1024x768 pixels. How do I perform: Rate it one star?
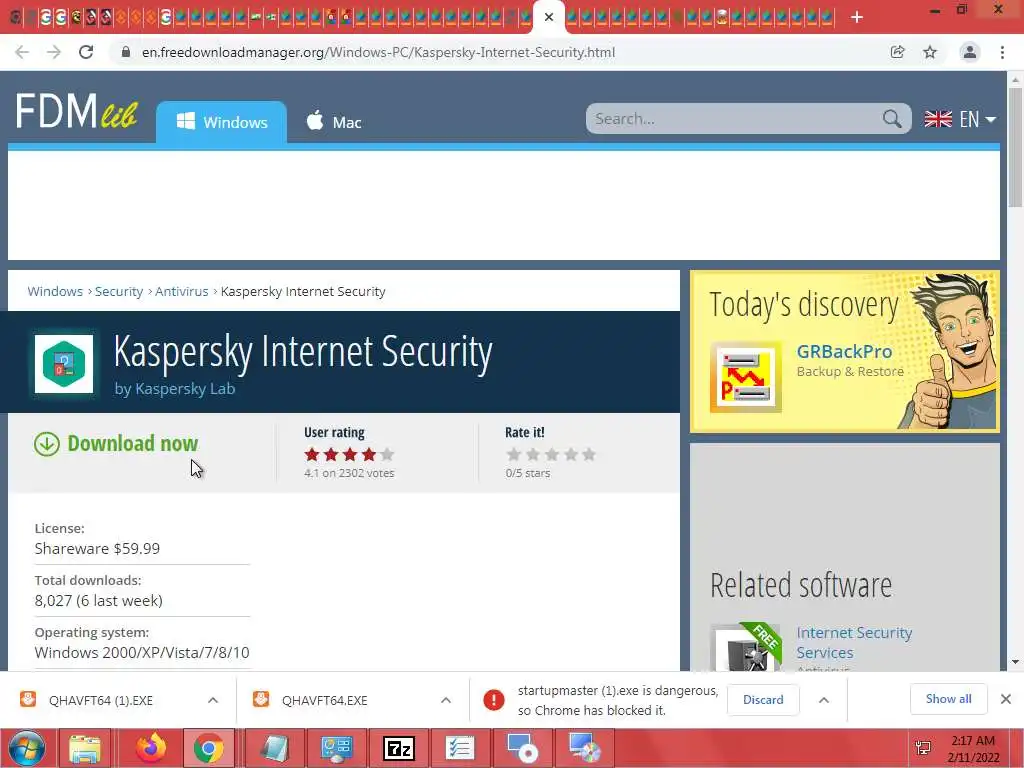(x=514, y=455)
